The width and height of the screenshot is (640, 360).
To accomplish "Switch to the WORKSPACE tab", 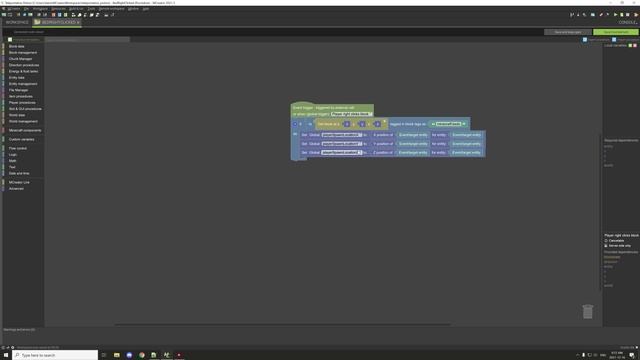I will (x=17, y=22).
